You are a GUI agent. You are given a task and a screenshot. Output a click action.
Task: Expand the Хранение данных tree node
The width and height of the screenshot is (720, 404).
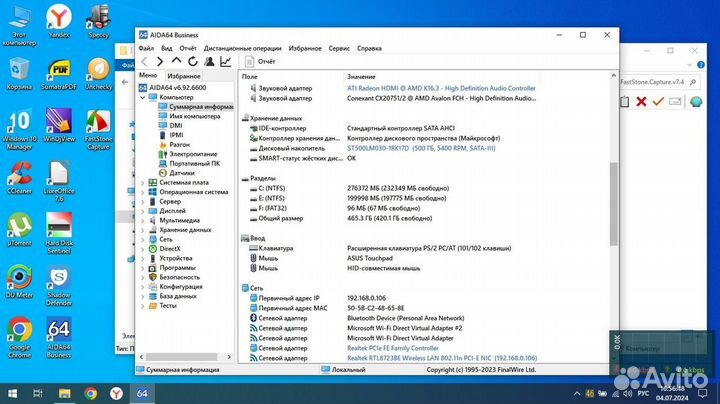tap(142, 230)
